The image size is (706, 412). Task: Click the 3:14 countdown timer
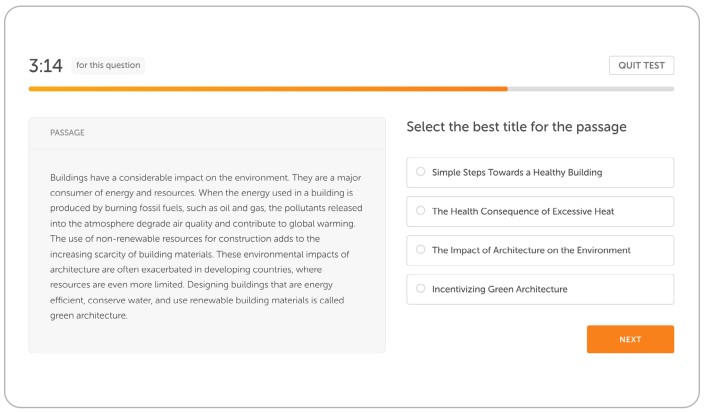(45, 66)
